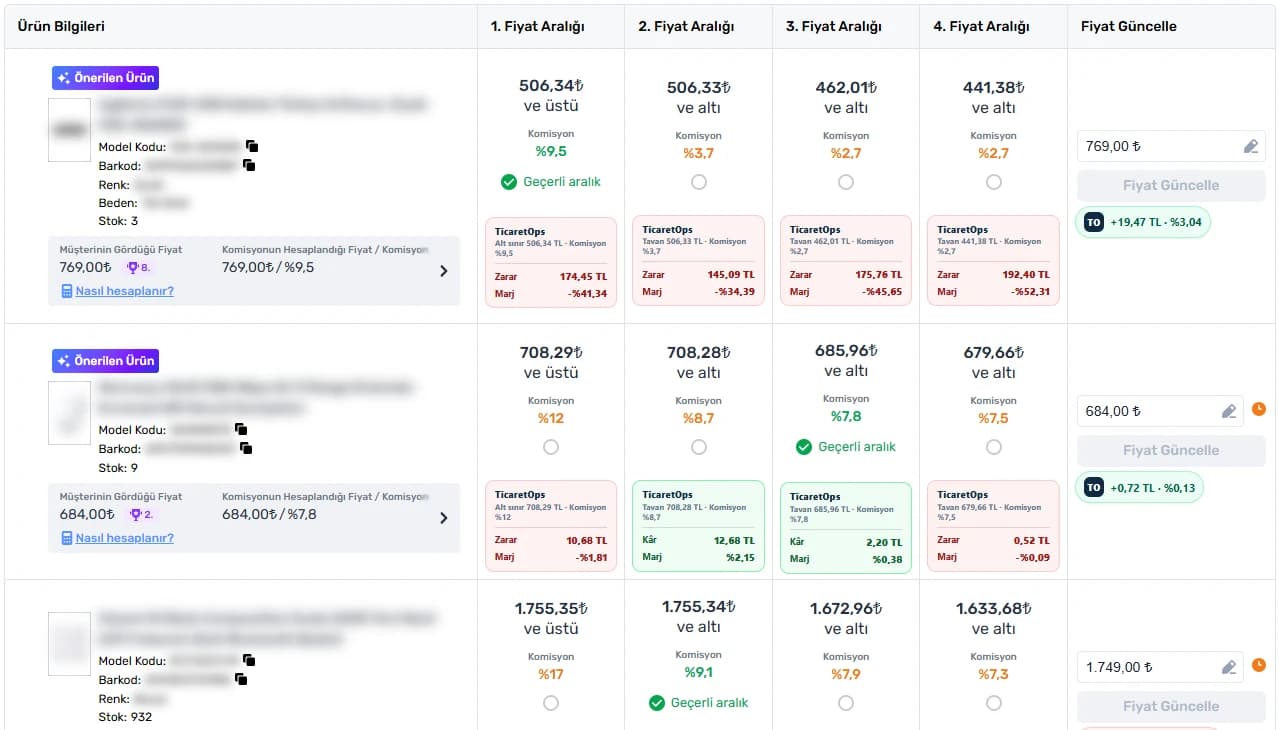Choose the 708,29₺ ve üstü range radio
This screenshot has width=1279, height=730.
(551, 447)
